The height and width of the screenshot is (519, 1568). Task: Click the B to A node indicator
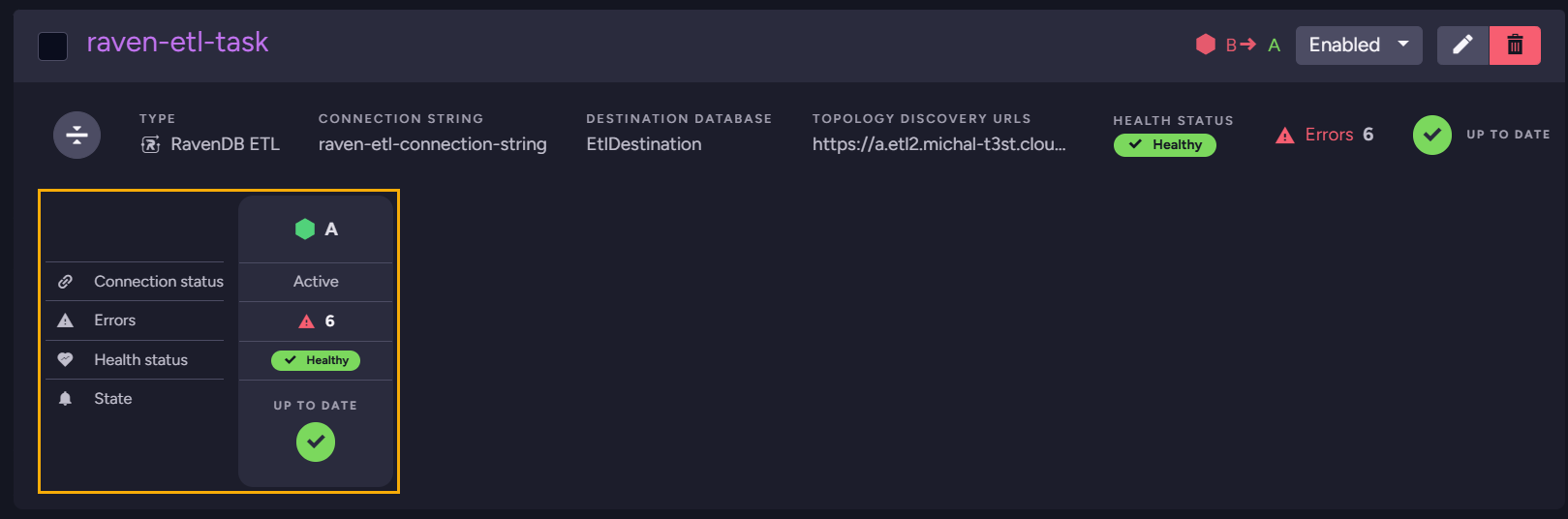tap(1253, 46)
